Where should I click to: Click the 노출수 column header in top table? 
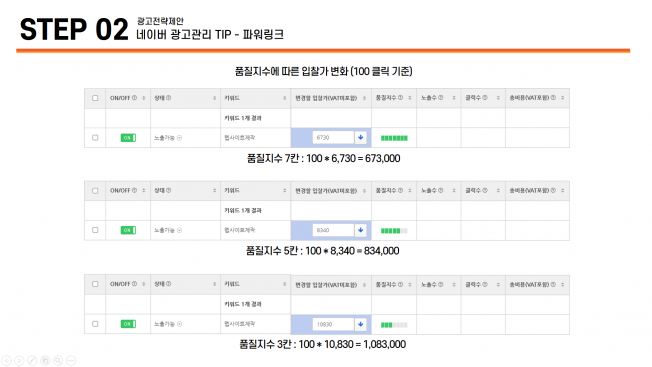432,98
